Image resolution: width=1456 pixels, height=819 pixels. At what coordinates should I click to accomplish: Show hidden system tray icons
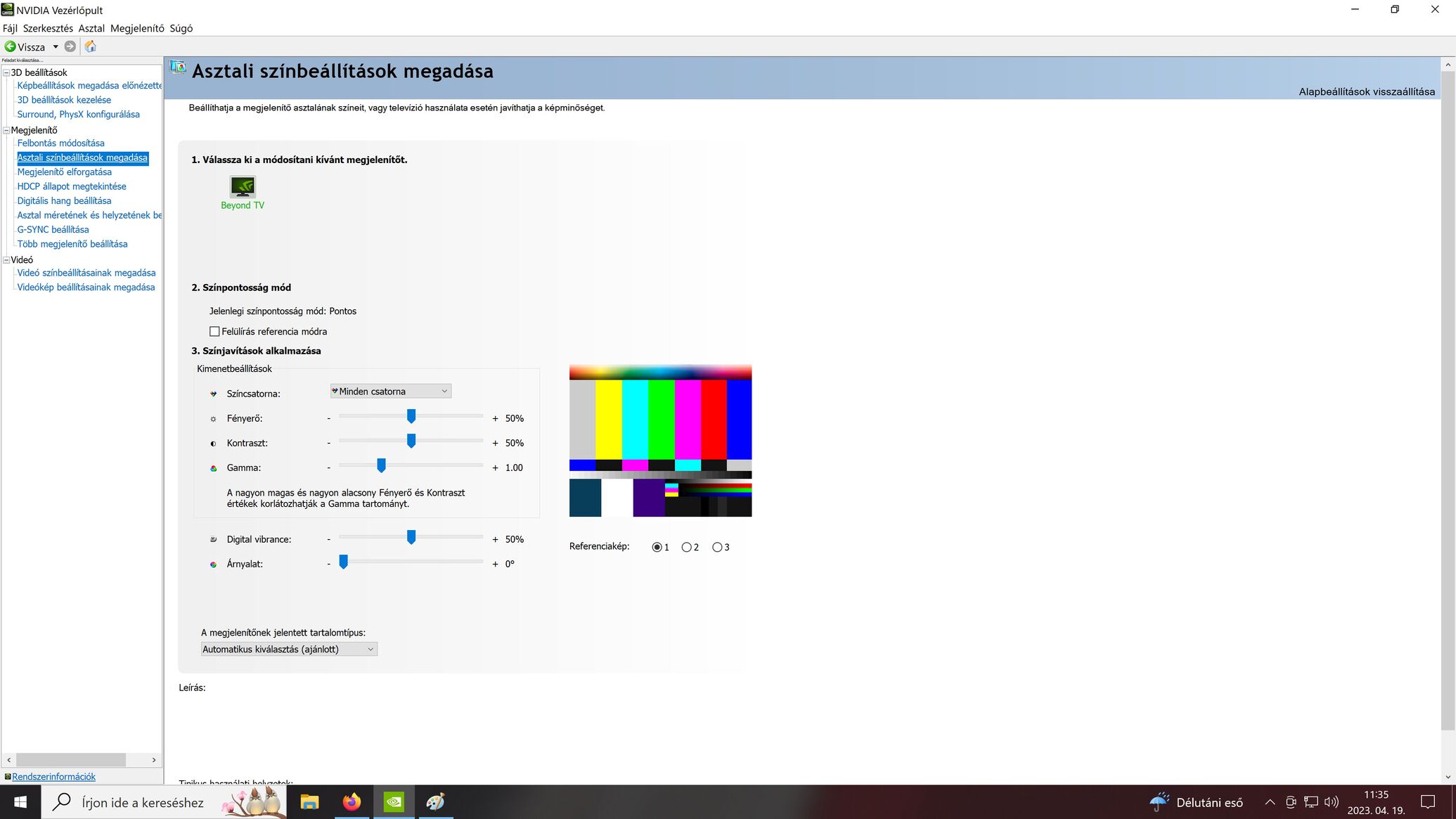point(1270,802)
